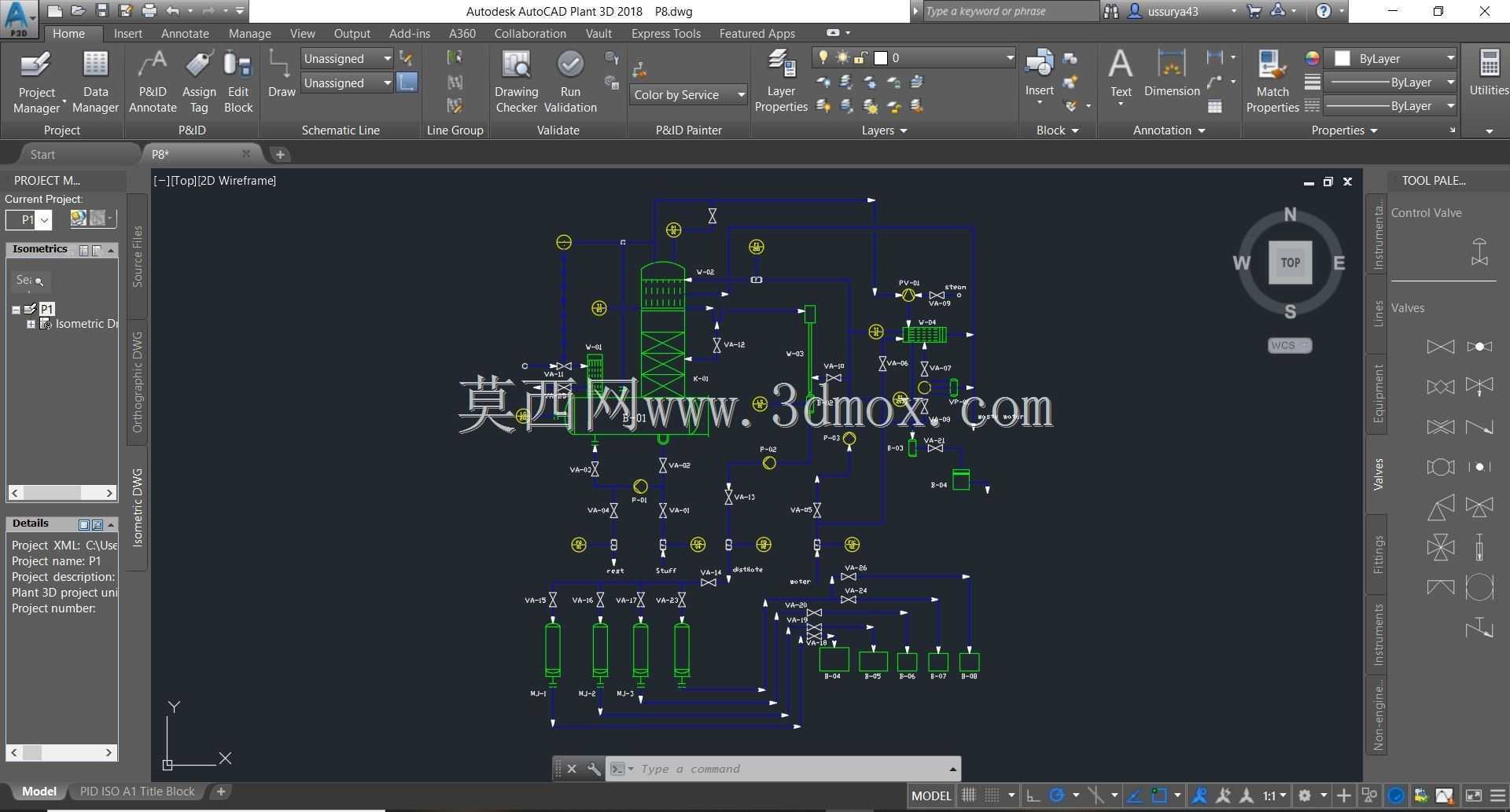Click the keyword search field
1510x812 pixels.
click(x=1010, y=11)
